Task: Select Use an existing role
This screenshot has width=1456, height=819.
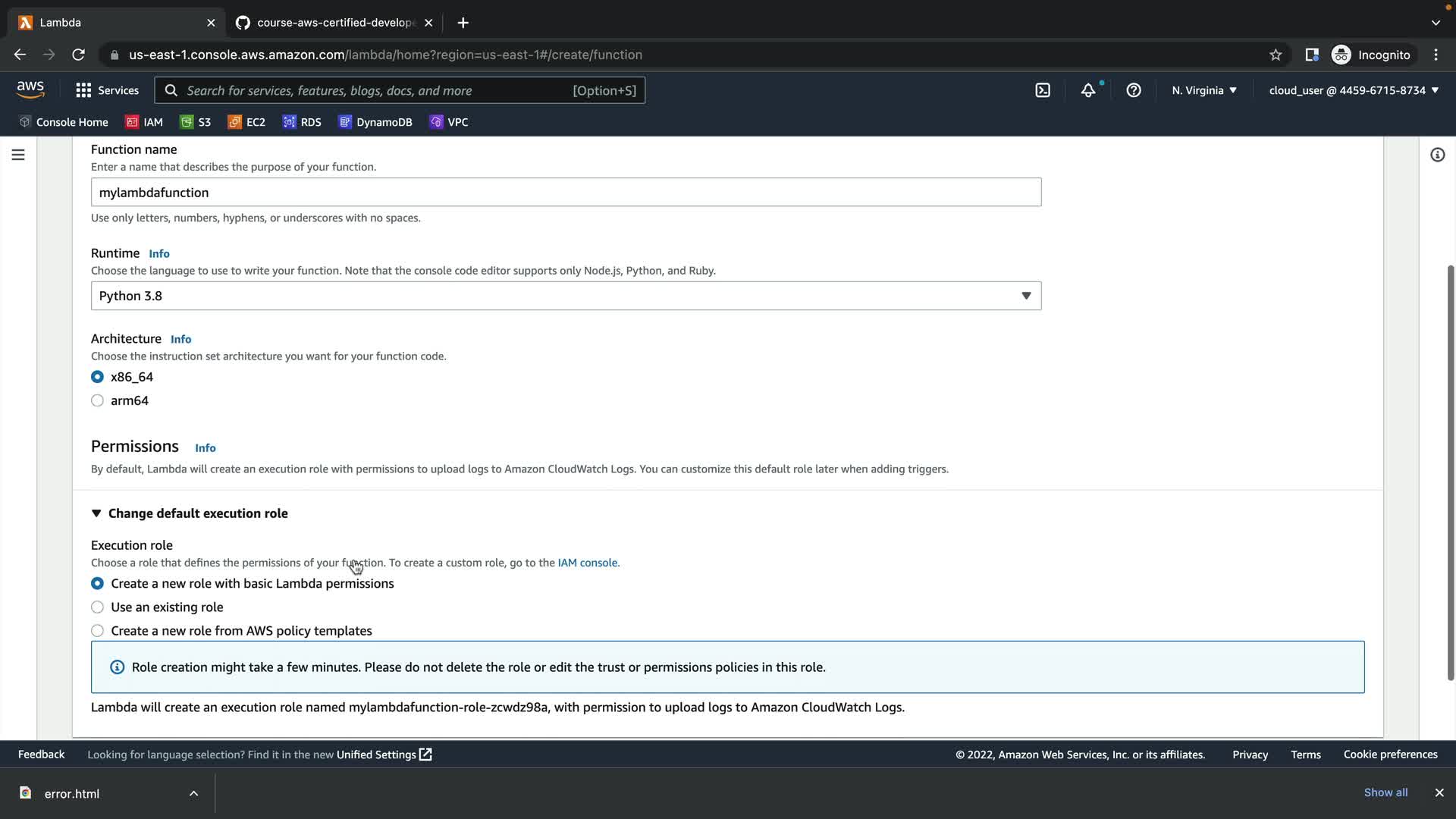Action: coord(98,607)
